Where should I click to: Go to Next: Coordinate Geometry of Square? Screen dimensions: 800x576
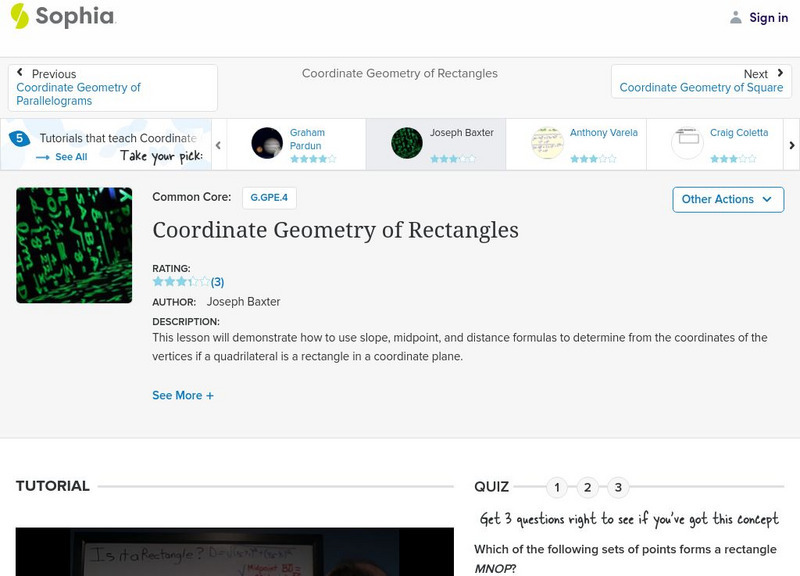pos(700,81)
